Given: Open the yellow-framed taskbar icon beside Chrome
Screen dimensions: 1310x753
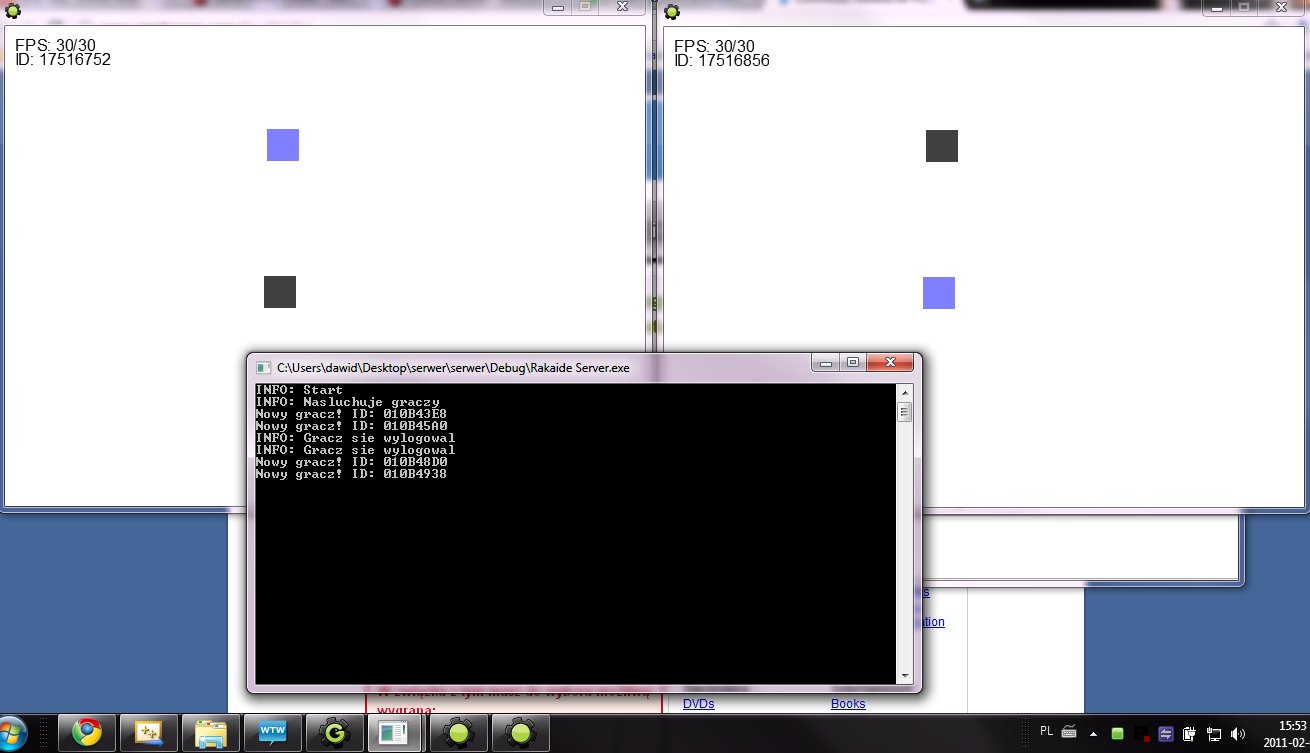Looking at the screenshot, I should pos(148,734).
